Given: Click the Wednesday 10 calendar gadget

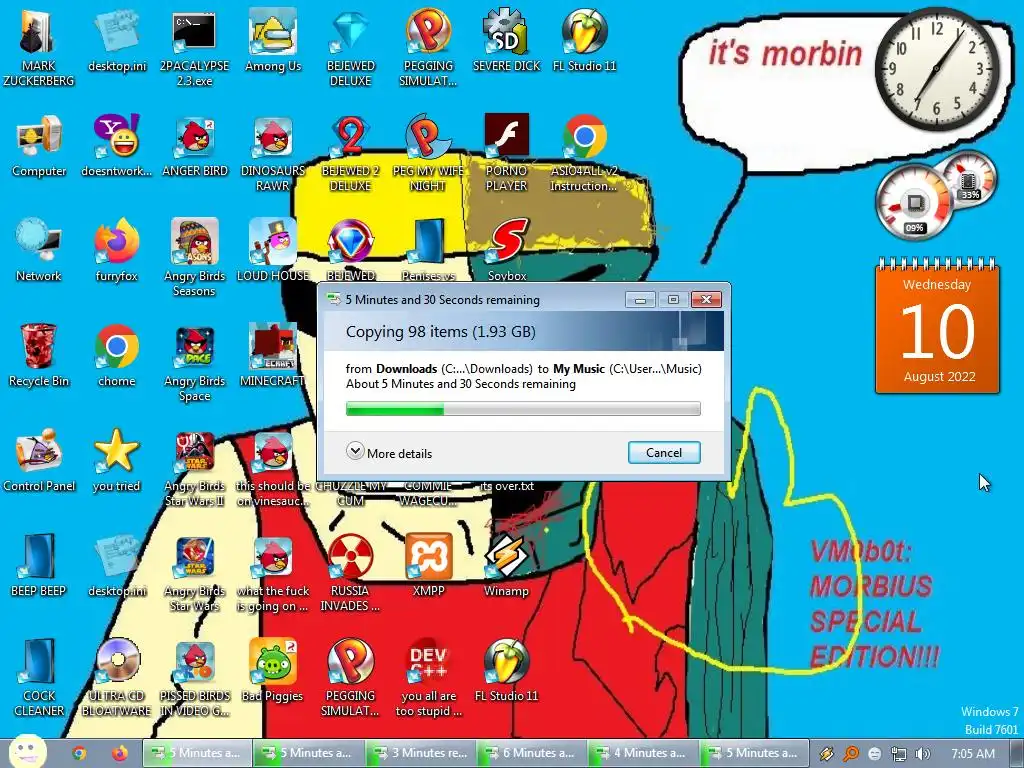Looking at the screenshot, I should tap(937, 326).
